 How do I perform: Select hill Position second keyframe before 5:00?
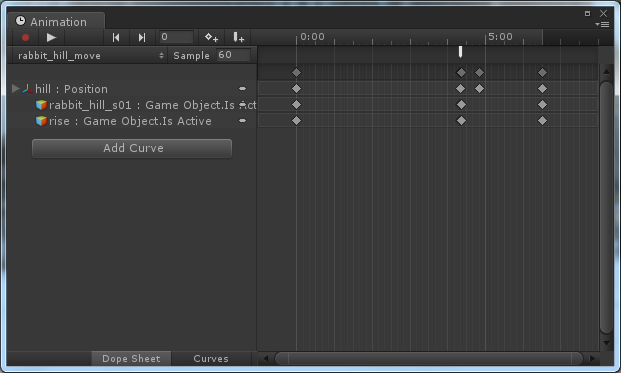pyautogui.click(x=479, y=89)
